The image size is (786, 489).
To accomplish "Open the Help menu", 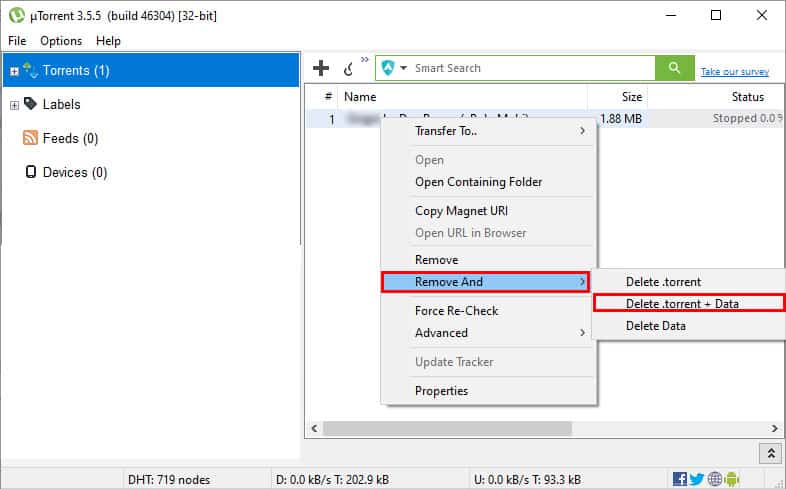I will (108, 41).
